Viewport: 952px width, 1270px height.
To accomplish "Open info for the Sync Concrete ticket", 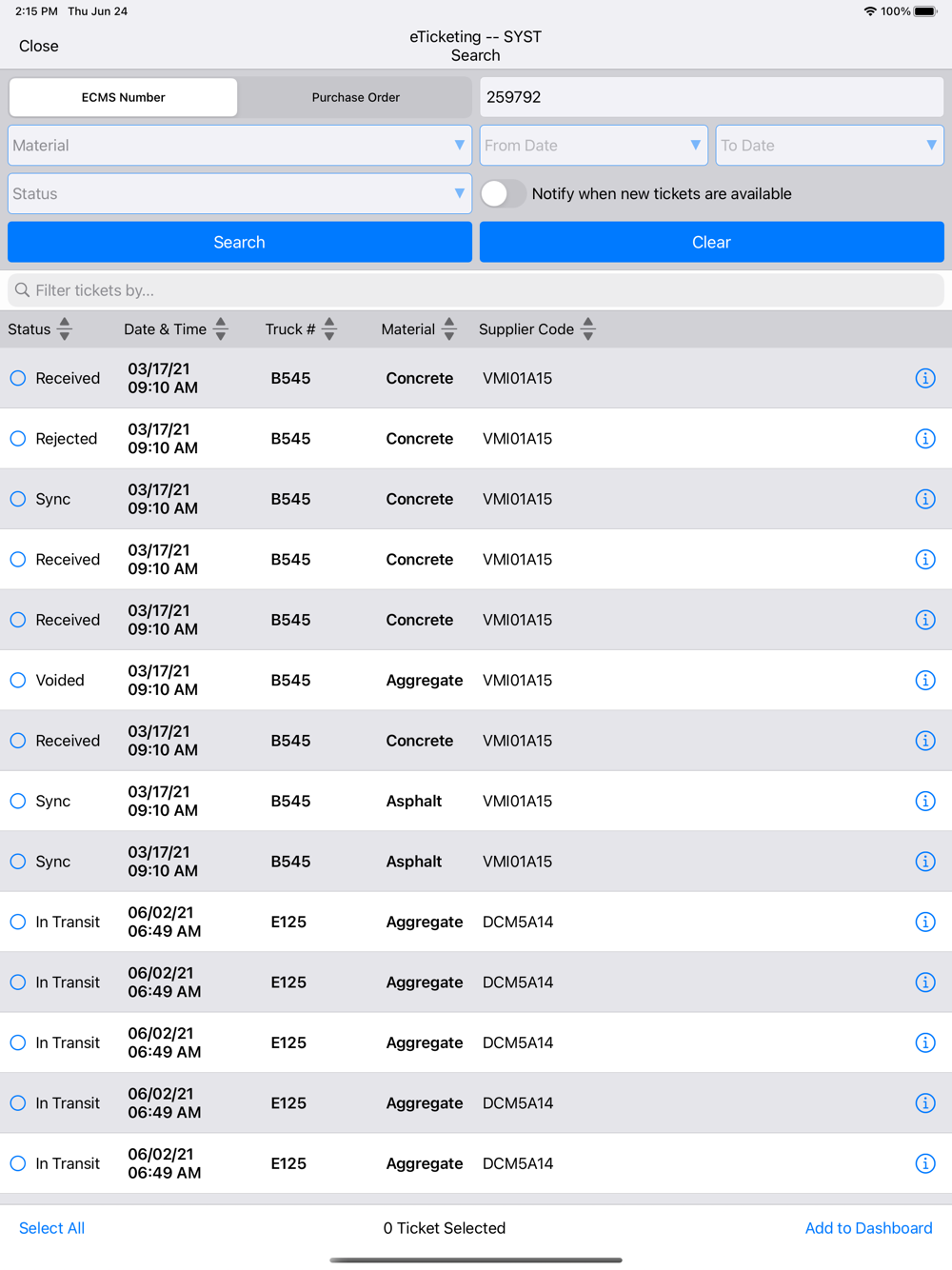I will (x=925, y=499).
